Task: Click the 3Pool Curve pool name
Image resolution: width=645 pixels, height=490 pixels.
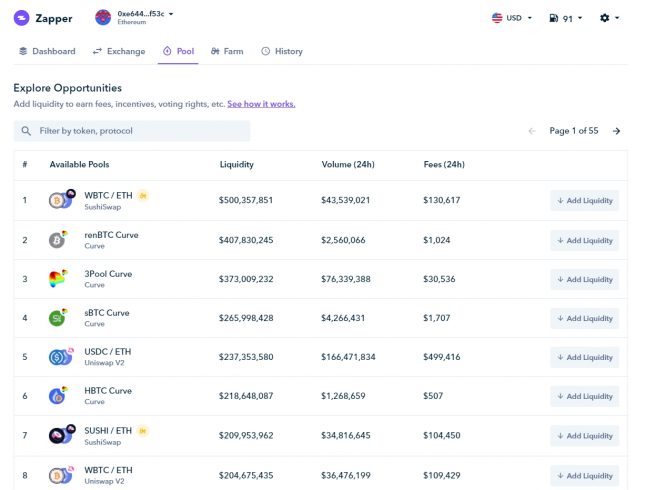Action: (x=108, y=274)
